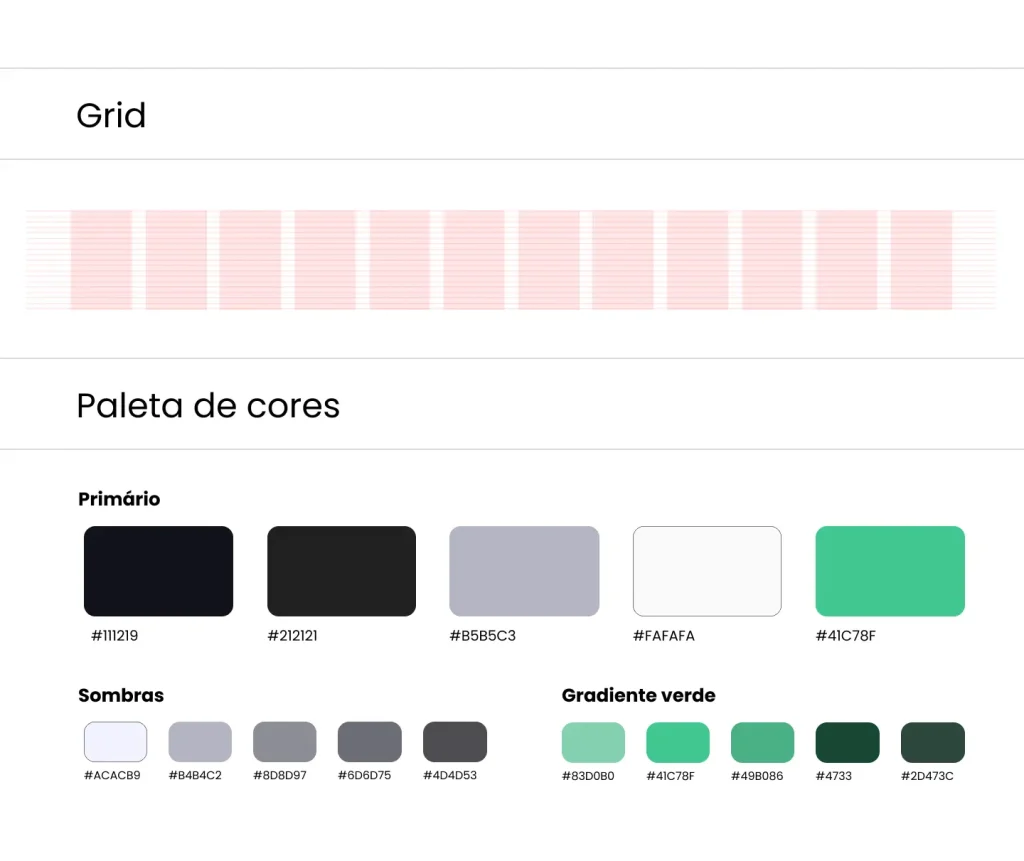
Task: Select the #212121 primary color swatch
Action: [x=341, y=571]
